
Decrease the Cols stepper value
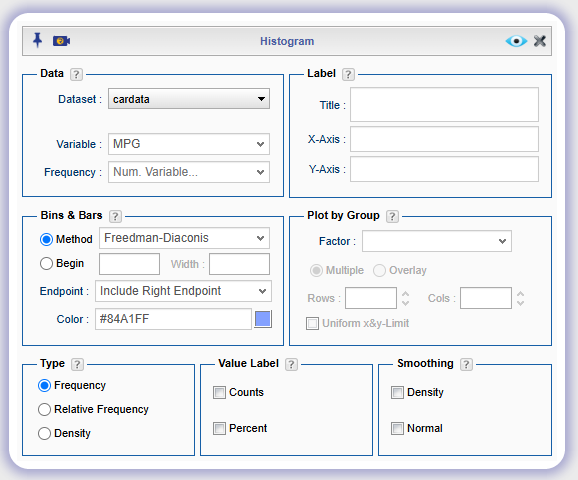(520, 303)
